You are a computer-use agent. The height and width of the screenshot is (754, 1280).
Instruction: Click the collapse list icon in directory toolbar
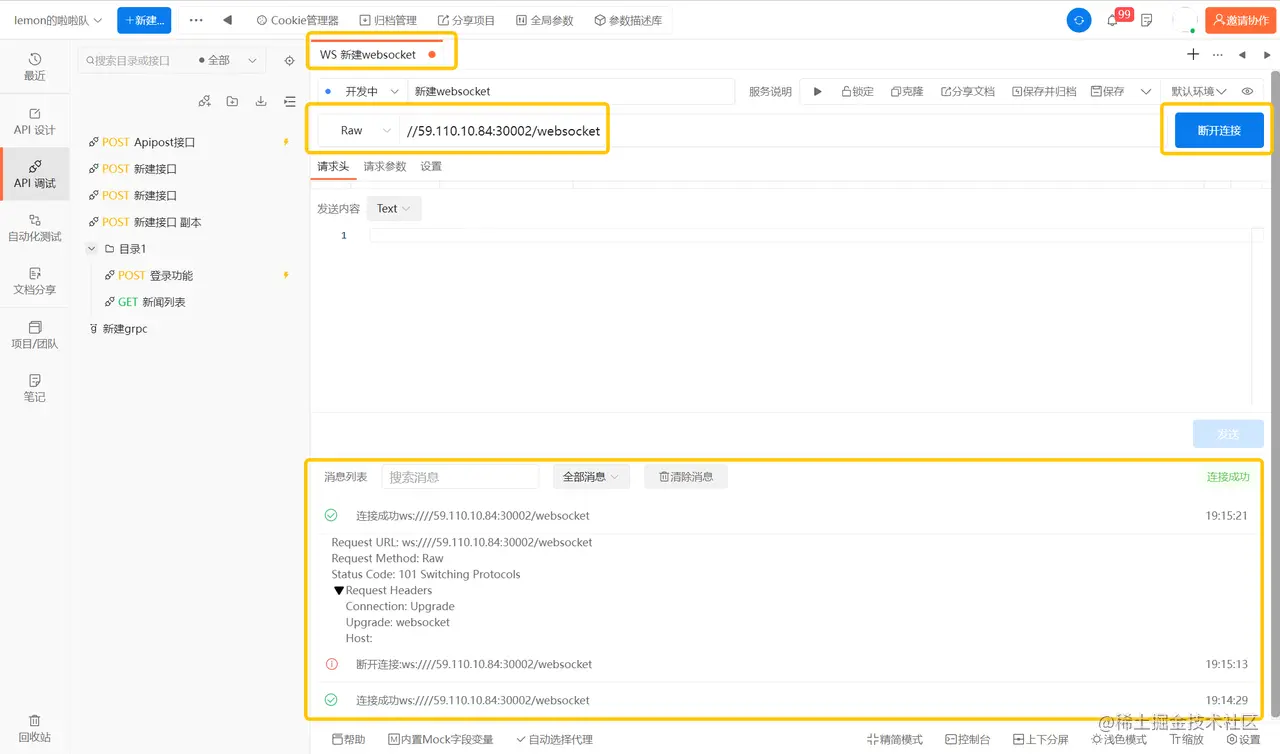pyautogui.click(x=290, y=101)
